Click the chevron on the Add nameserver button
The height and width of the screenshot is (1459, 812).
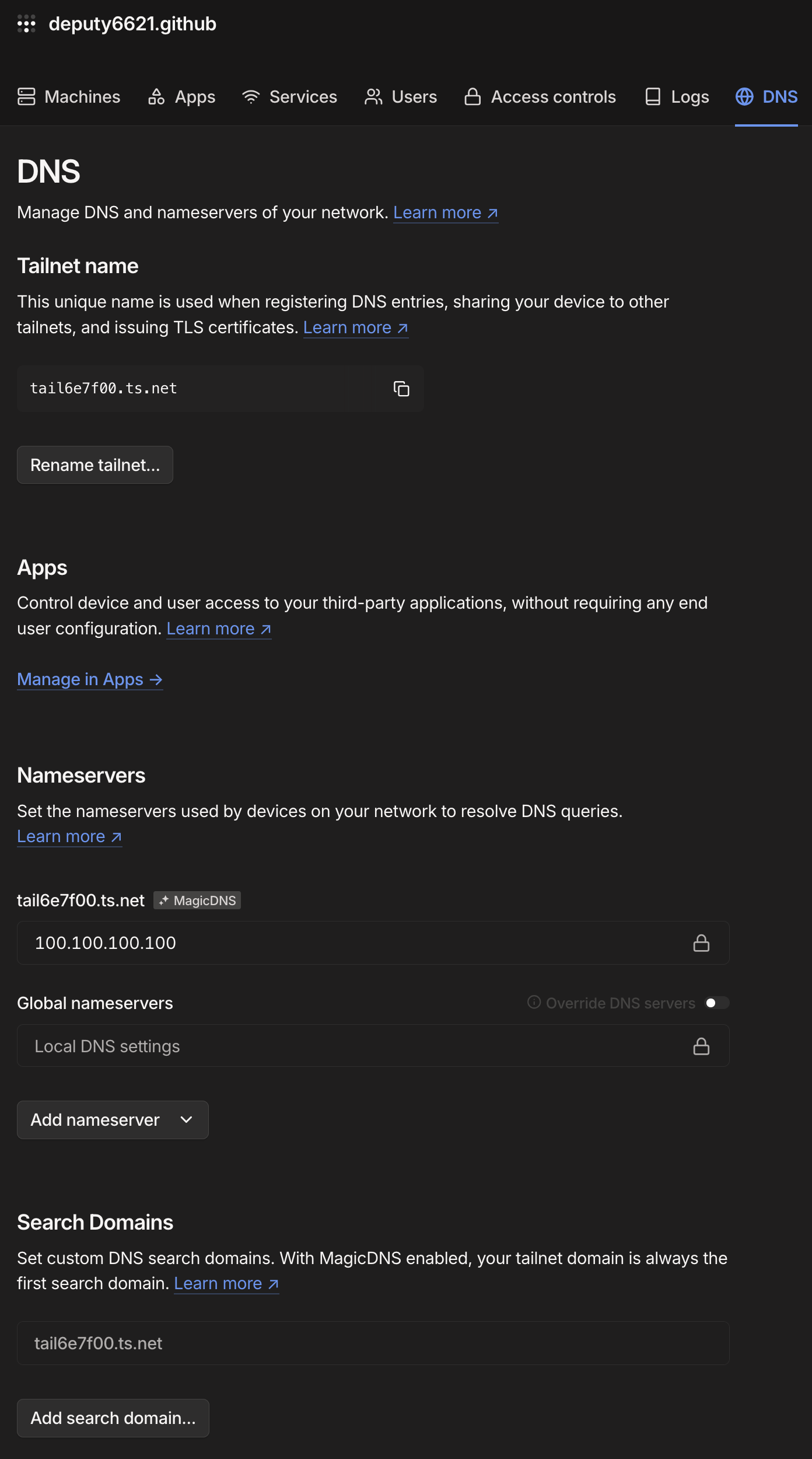click(187, 1120)
